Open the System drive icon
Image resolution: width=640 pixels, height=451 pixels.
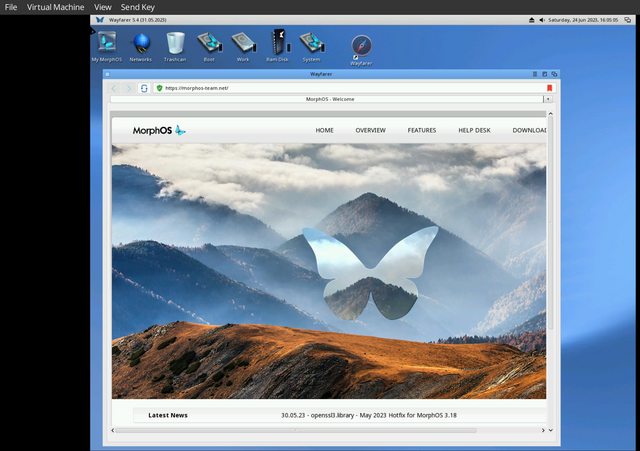click(x=312, y=47)
